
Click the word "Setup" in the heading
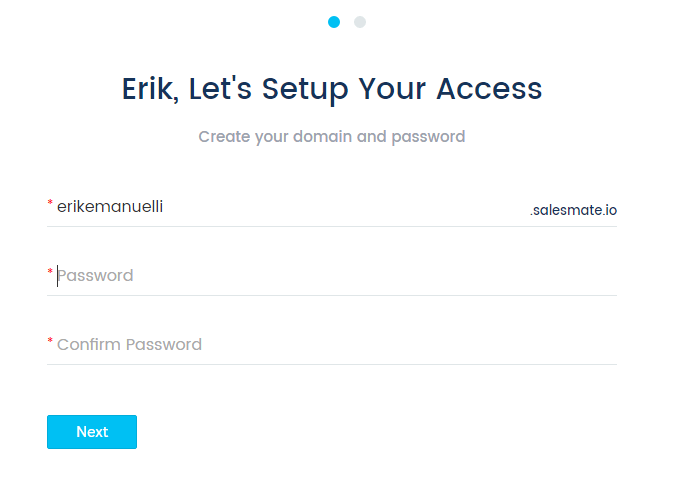point(306,88)
